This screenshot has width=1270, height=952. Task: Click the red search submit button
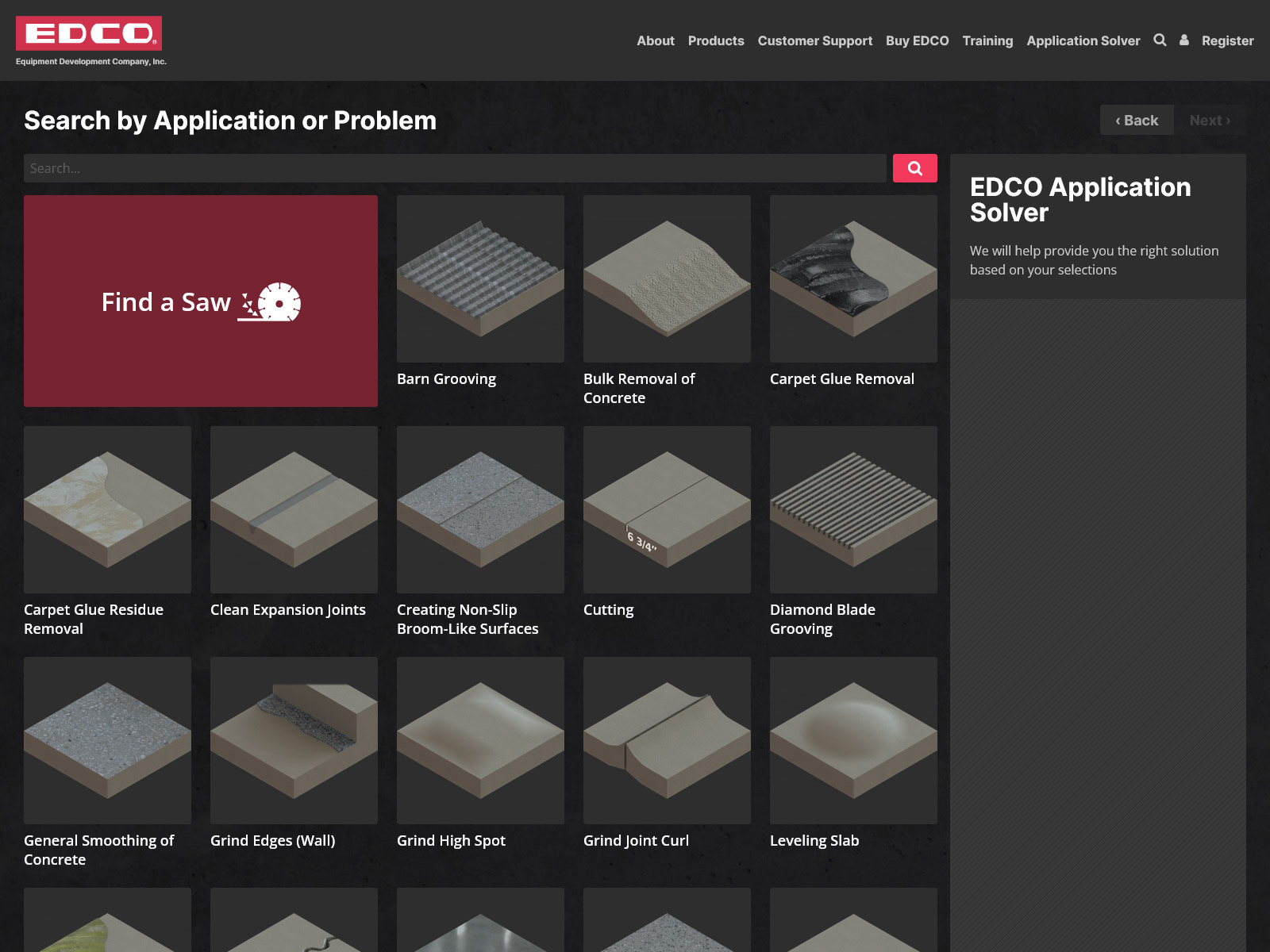[915, 168]
